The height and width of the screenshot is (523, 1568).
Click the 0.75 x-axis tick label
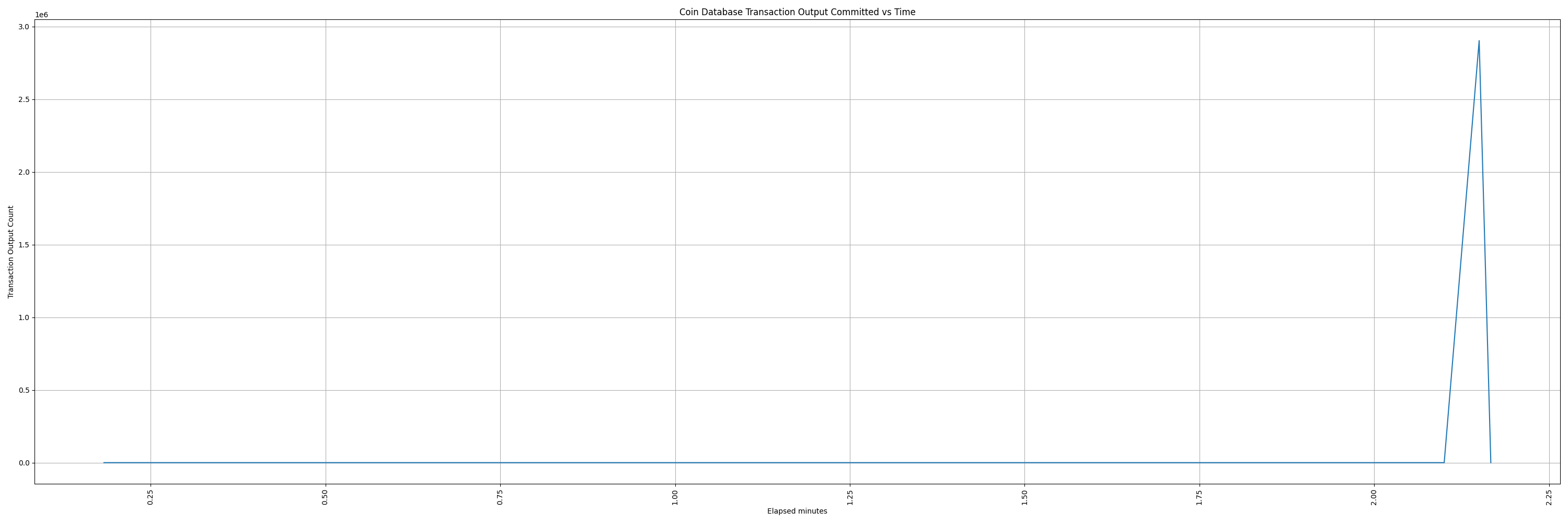click(500, 497)
